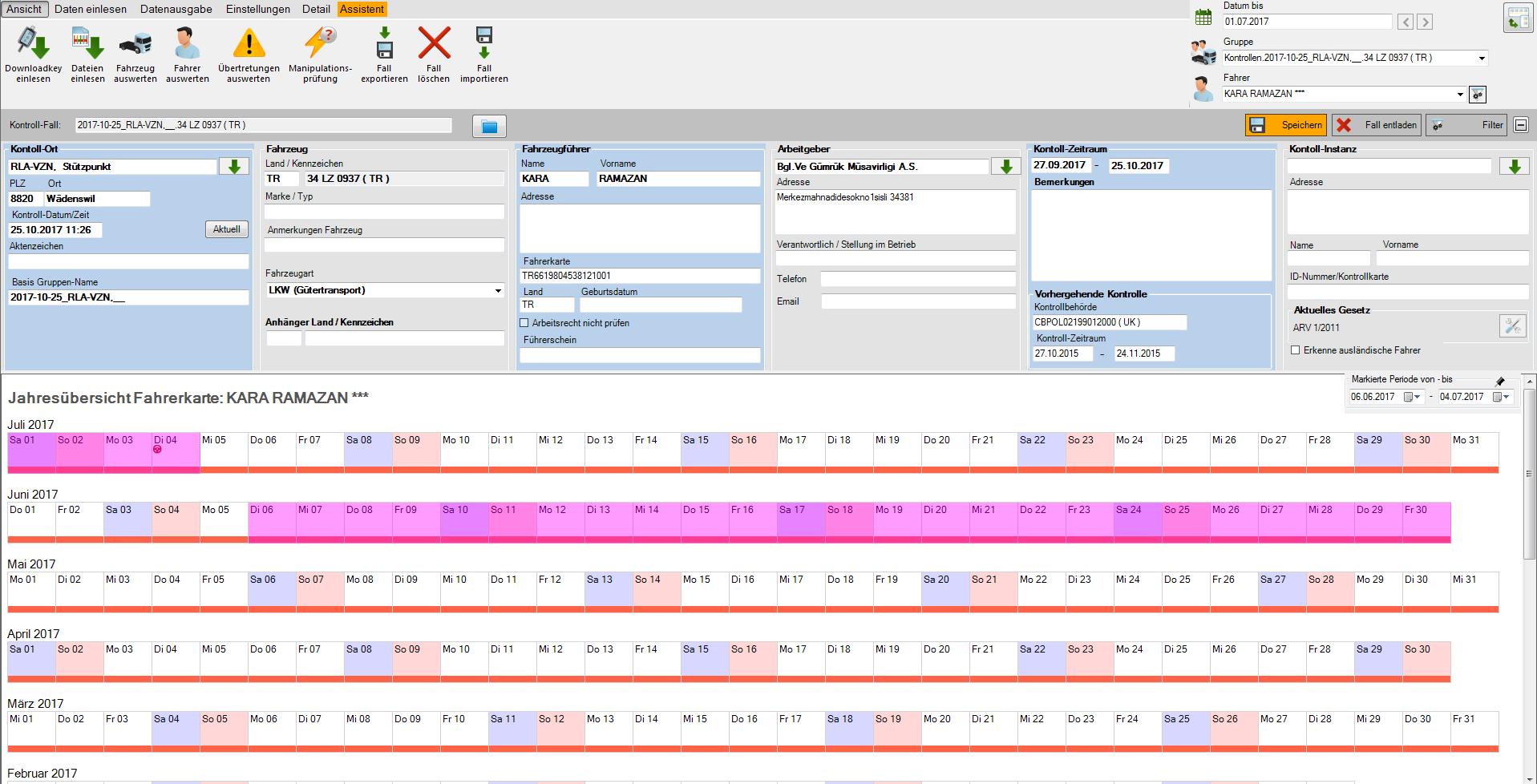Click the Aktenzeichen input field

(128, 261)
